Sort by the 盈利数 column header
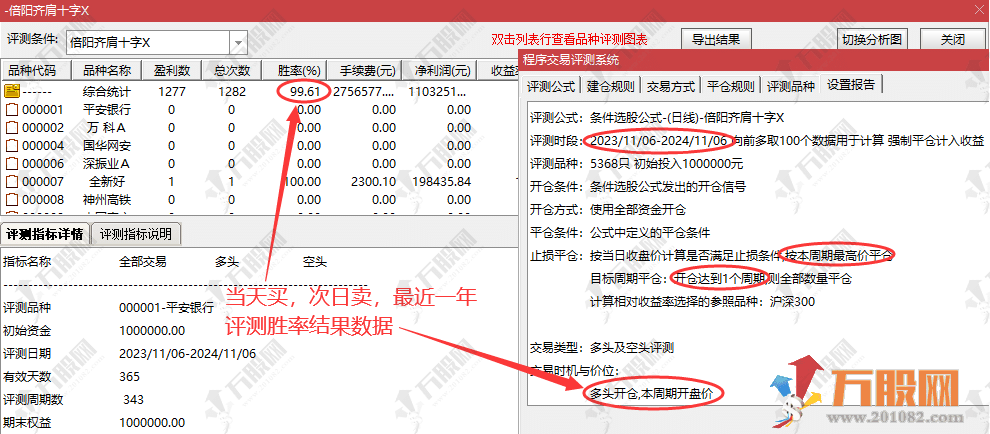Viewport: 990px width, 434px height. pyautogui.click(x=172, y=69)
